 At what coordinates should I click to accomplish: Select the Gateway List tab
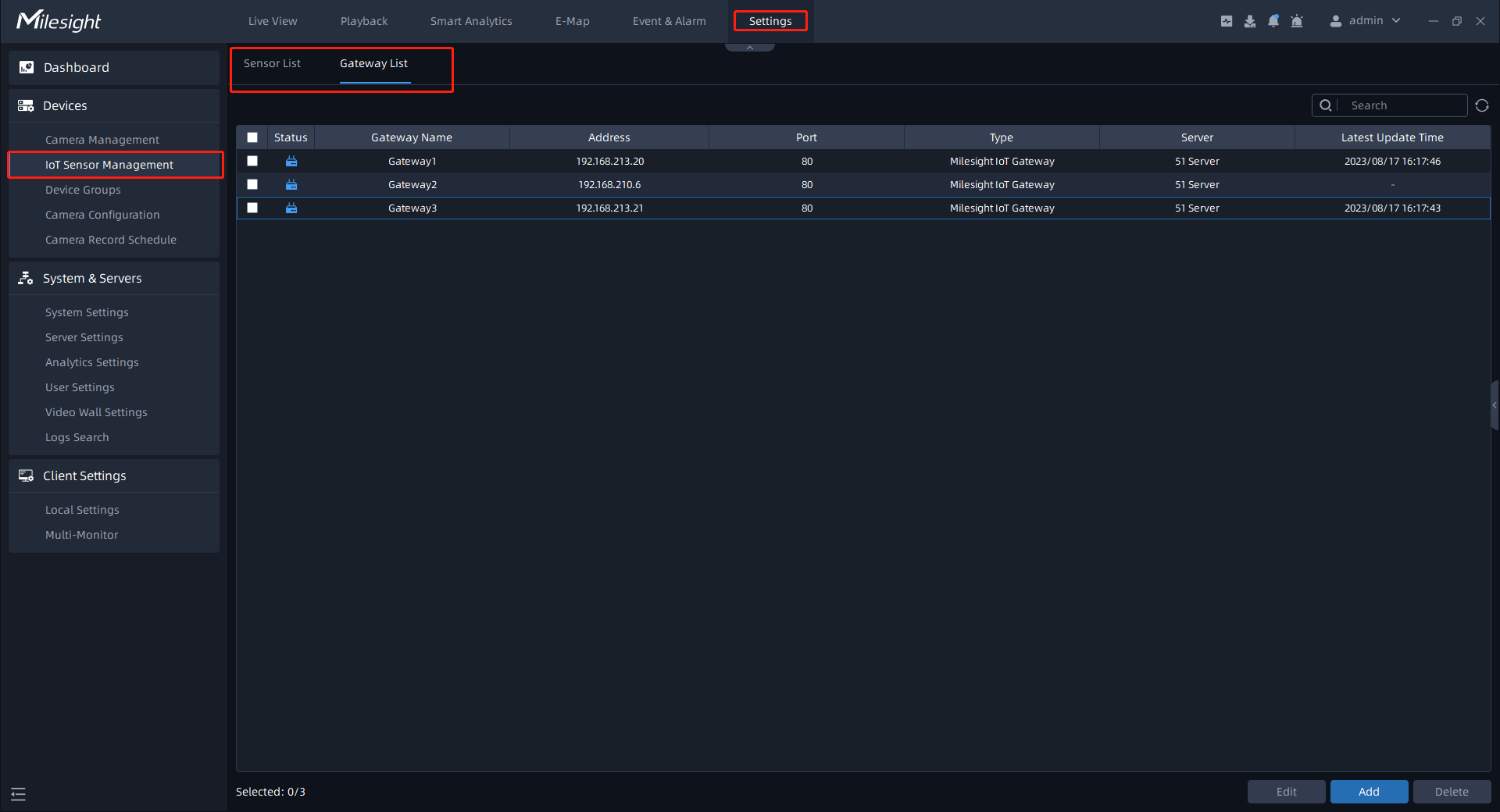[x=373, y=63]
